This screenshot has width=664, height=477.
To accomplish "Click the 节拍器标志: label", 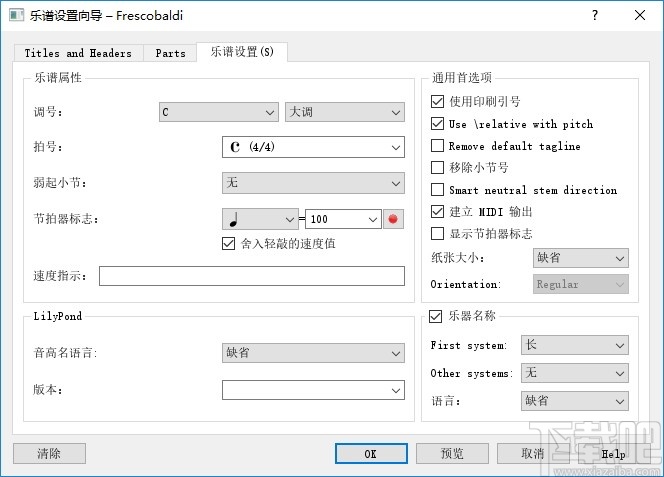I will pyautogui.click(x=66, y=219).
